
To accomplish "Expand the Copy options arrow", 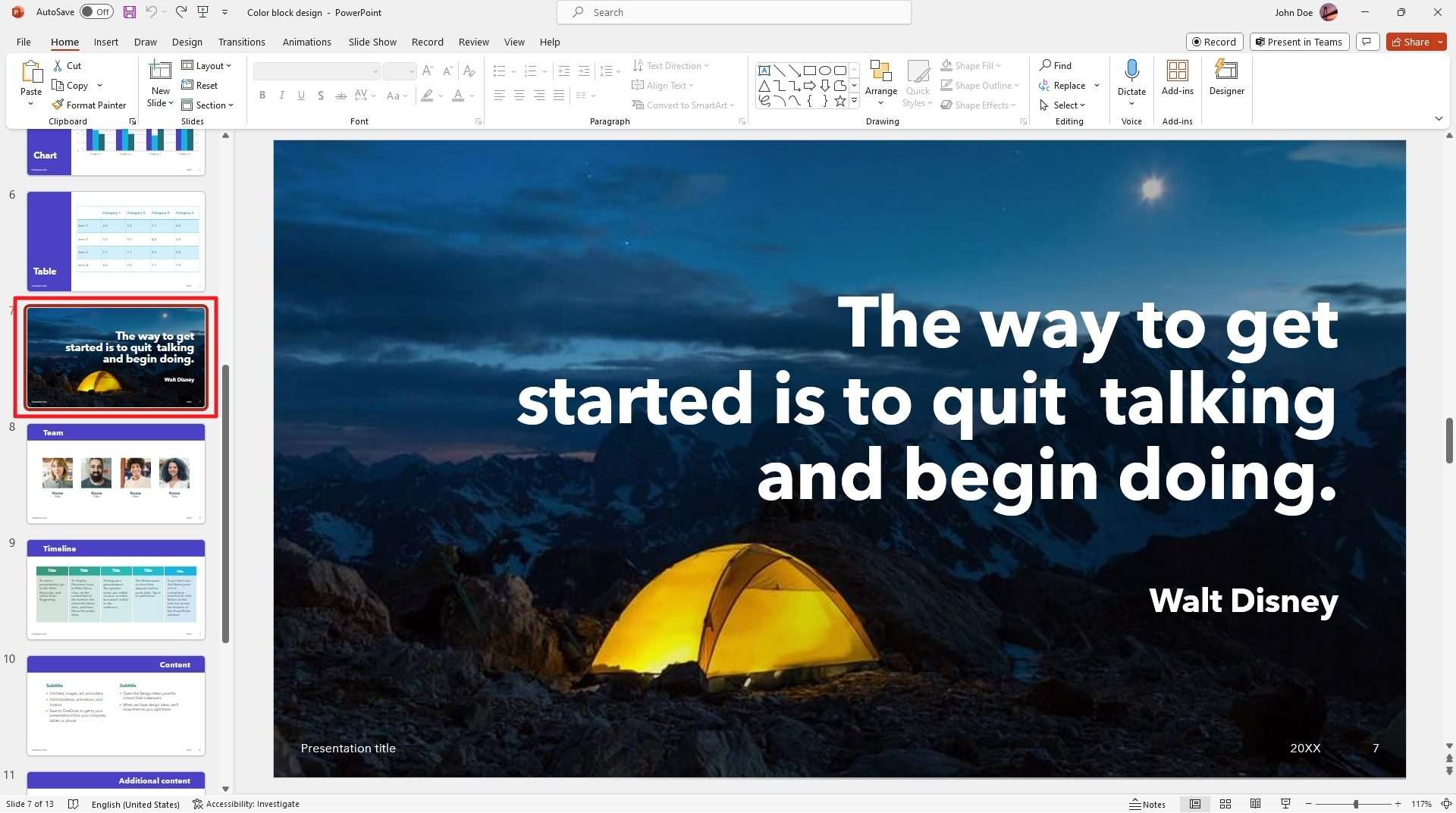I will click(99, 86).
